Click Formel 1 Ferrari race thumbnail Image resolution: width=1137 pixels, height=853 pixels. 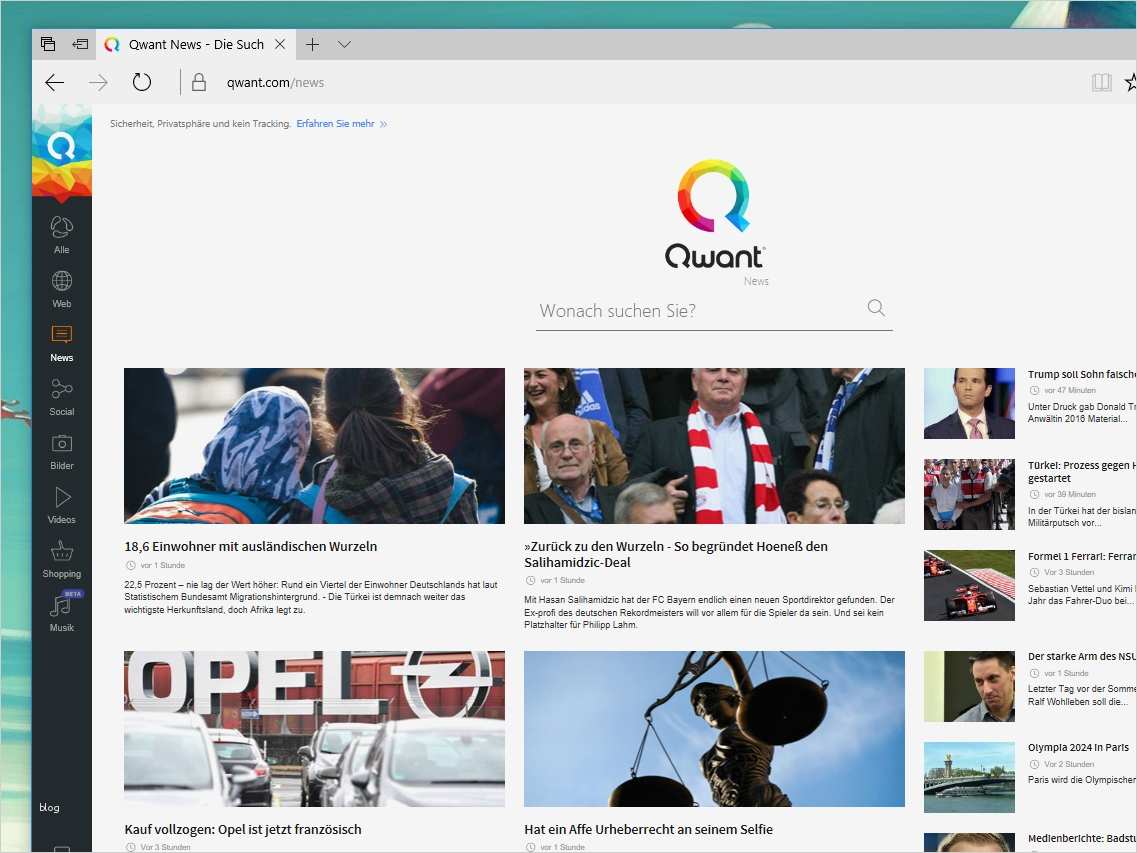tap(969, 585)
